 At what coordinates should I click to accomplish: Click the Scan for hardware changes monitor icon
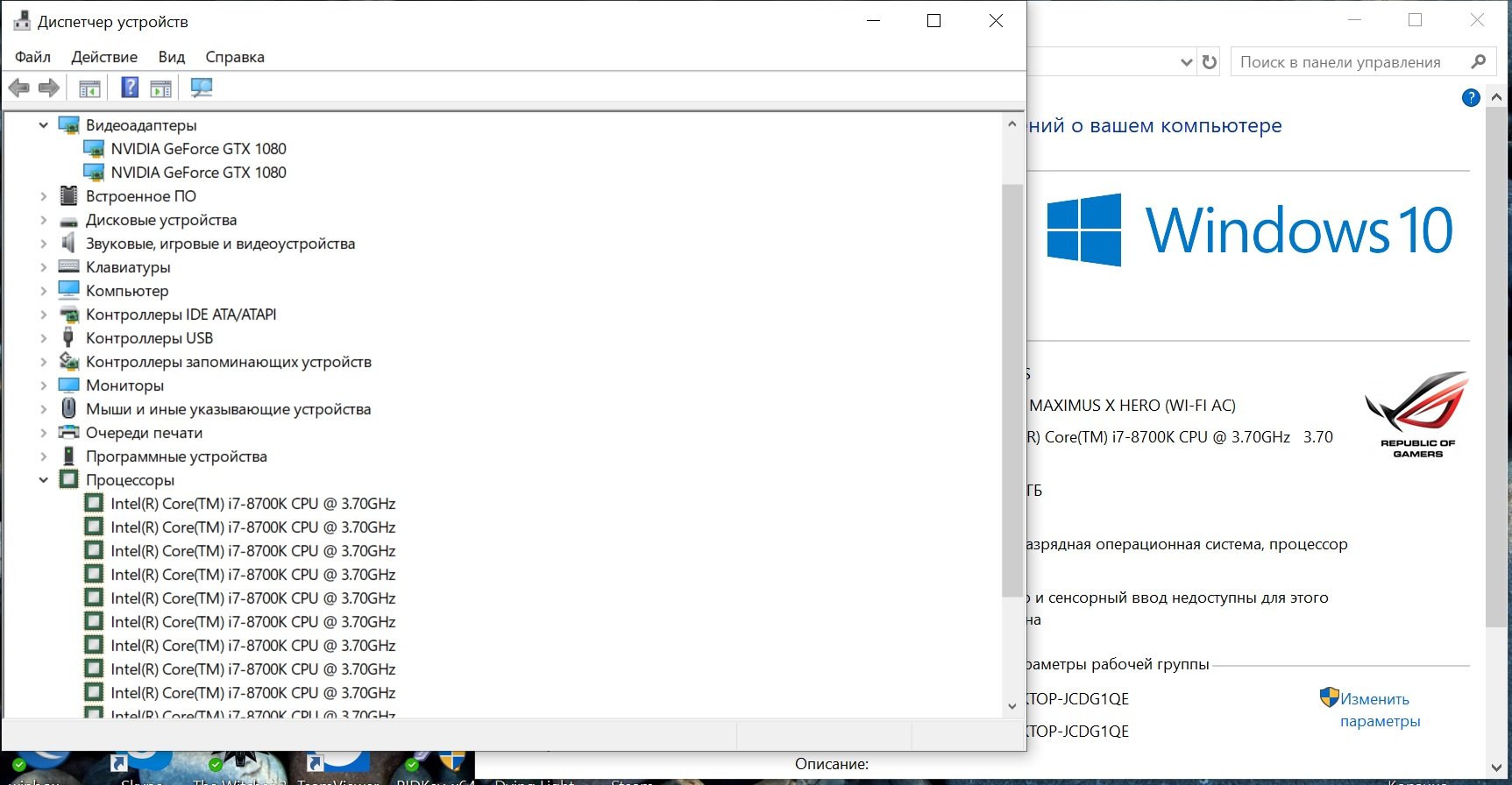coord(202,87)
